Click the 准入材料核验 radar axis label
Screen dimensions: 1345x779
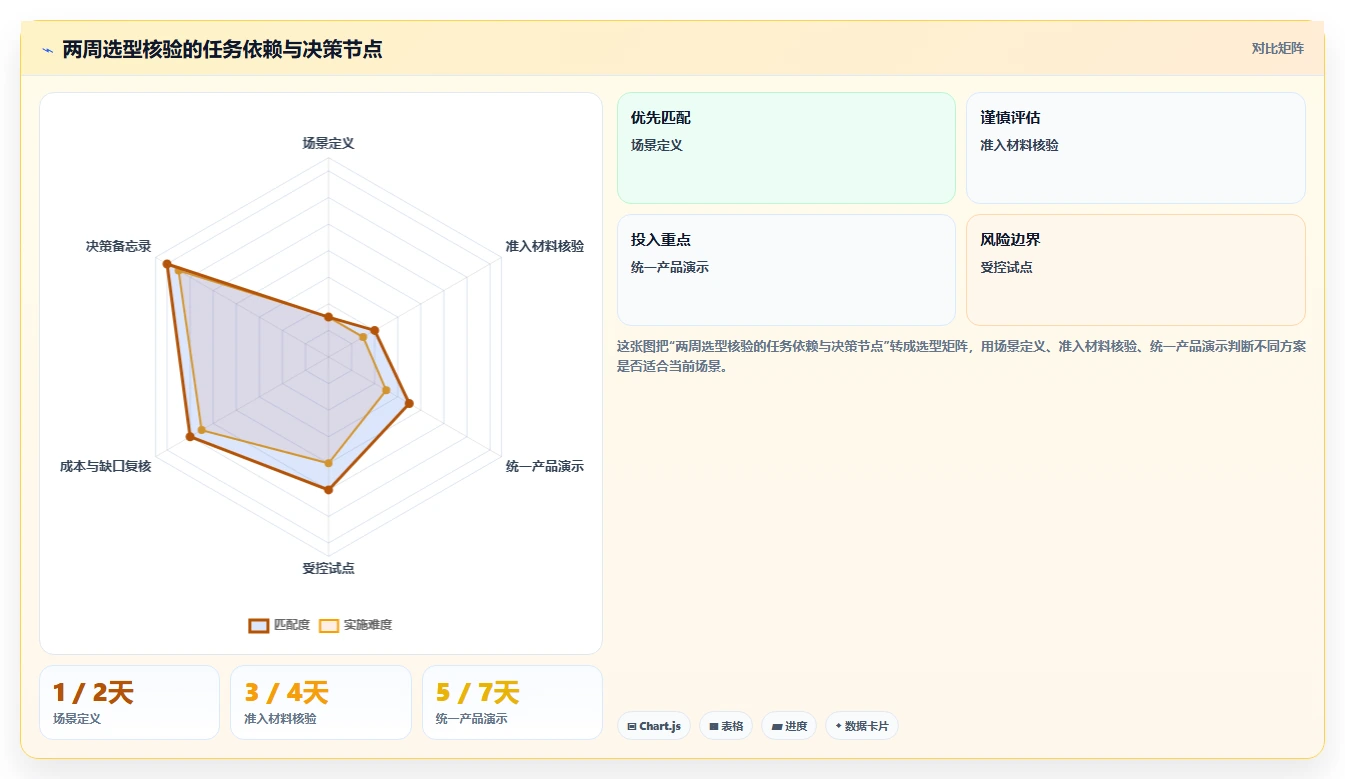point(544,246)
